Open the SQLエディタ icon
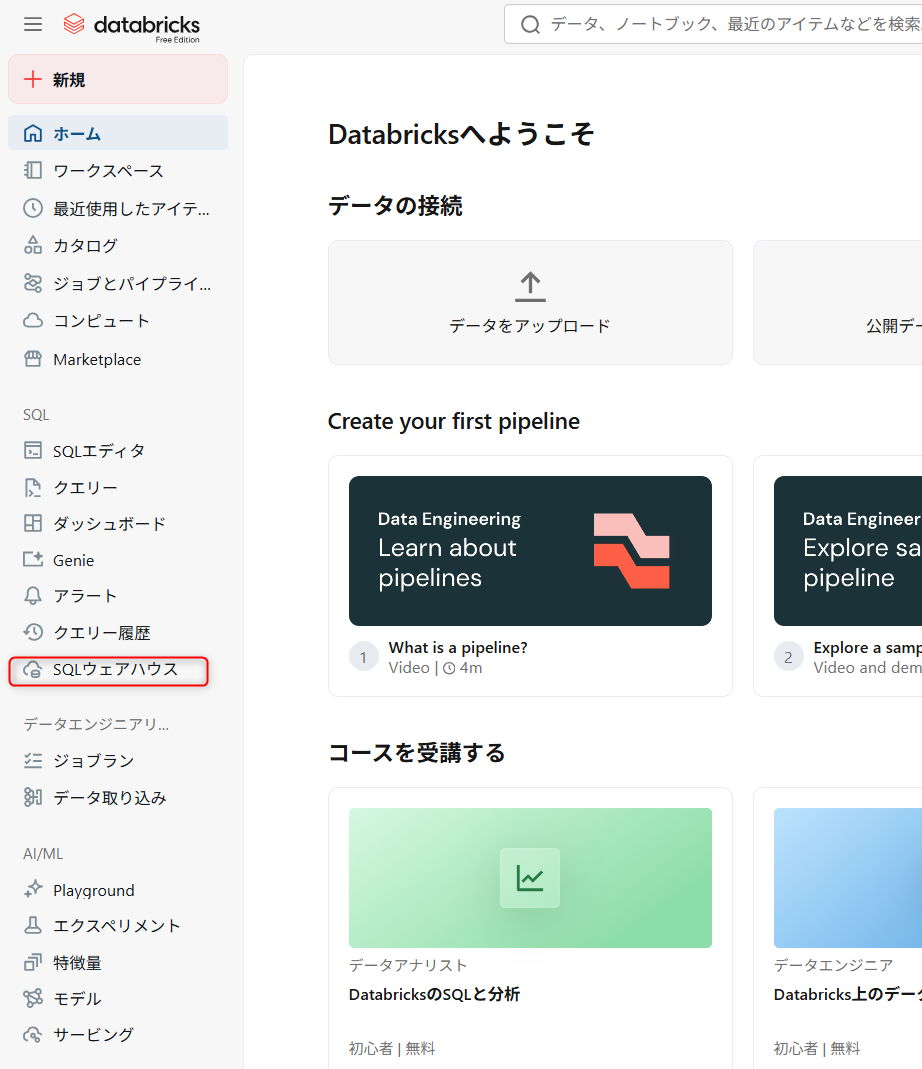This screenshot has height=1069, width=922. coord(34,451)
